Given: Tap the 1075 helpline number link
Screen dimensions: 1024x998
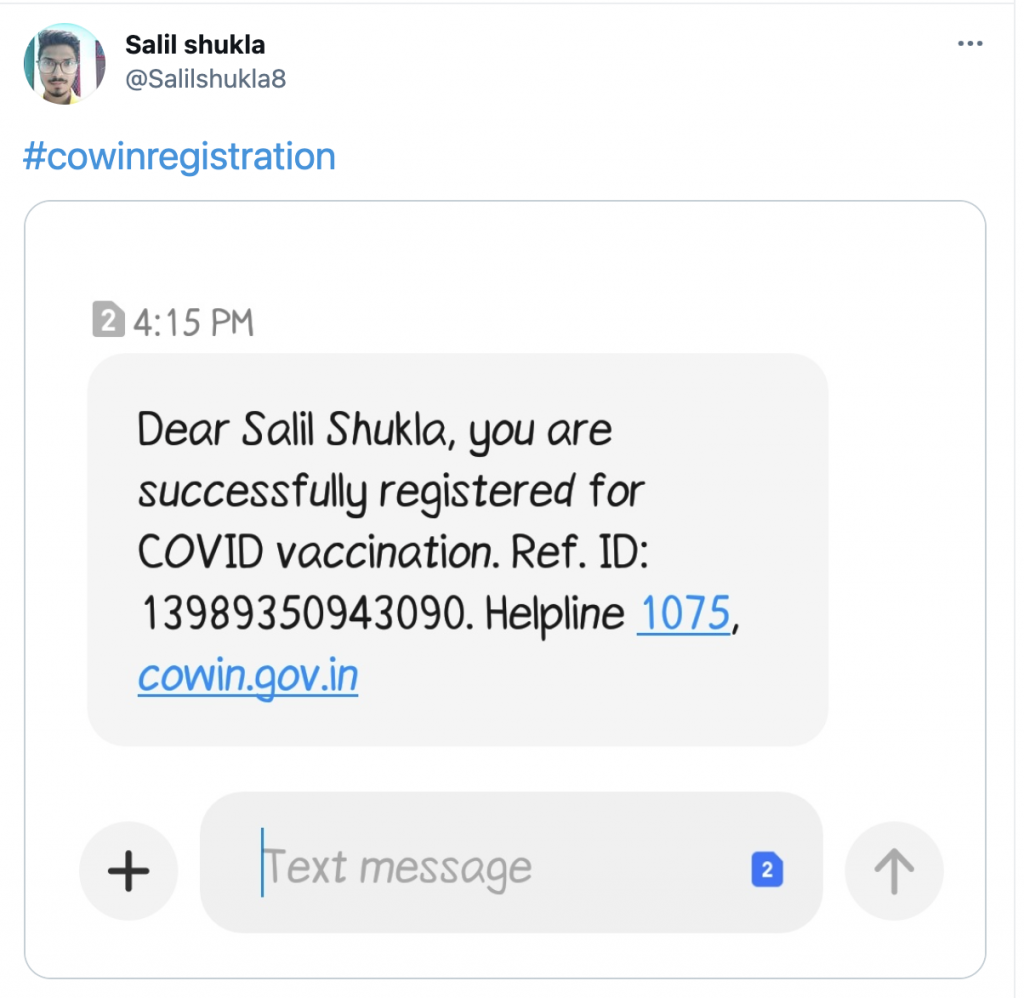Looking at the screenshot, I should pos(683,614).
